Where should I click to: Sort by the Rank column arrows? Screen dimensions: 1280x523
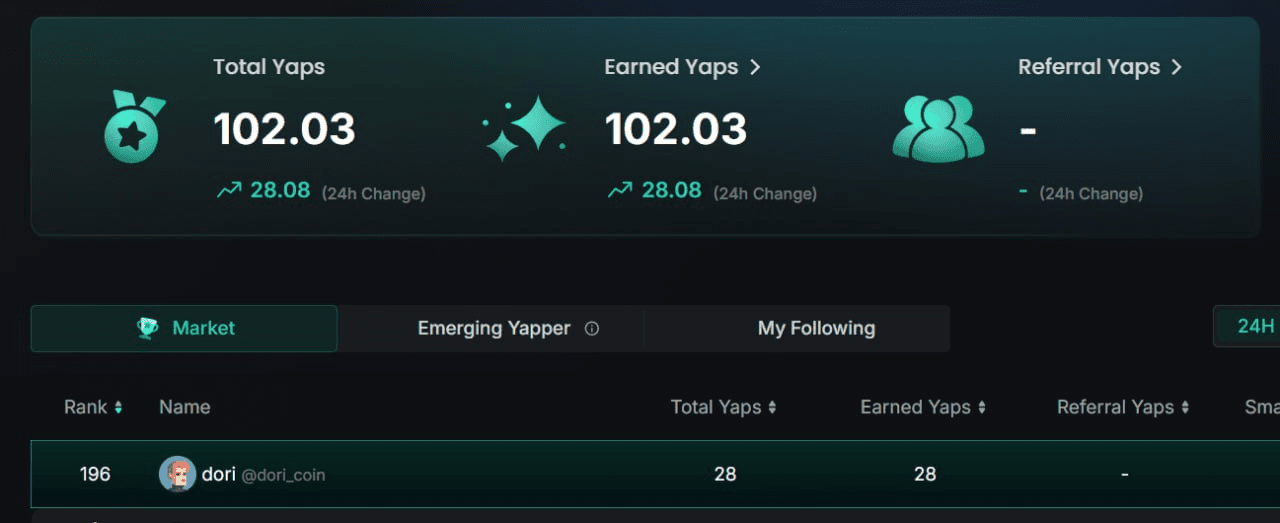(x=118, y=407)
